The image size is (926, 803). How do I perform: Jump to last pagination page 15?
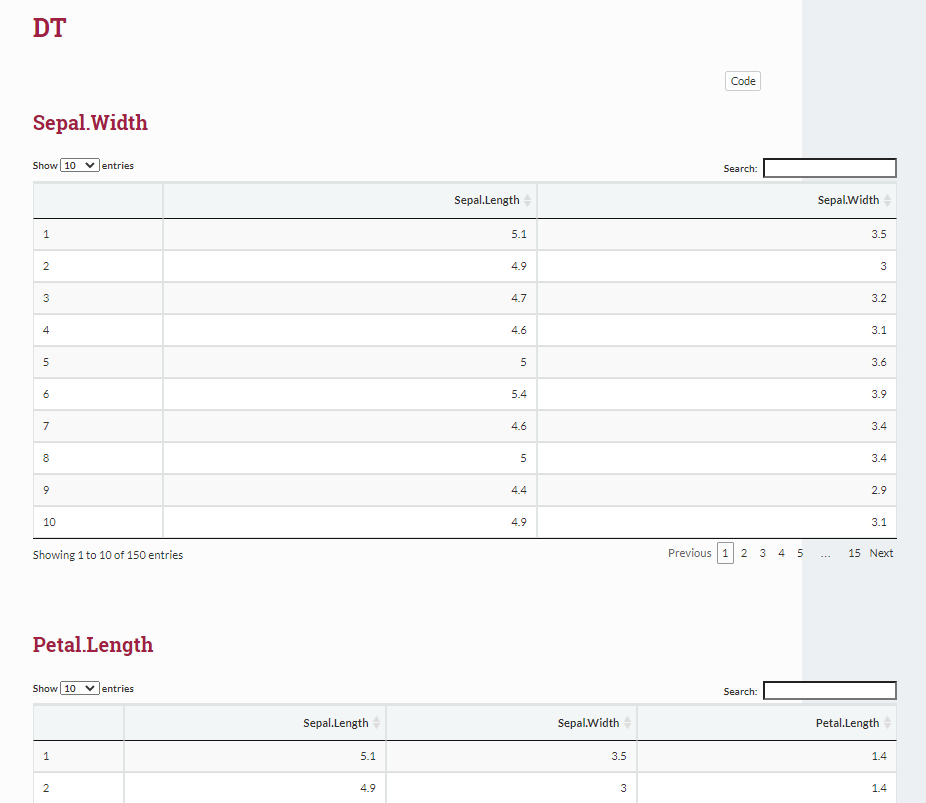(854, 553)
